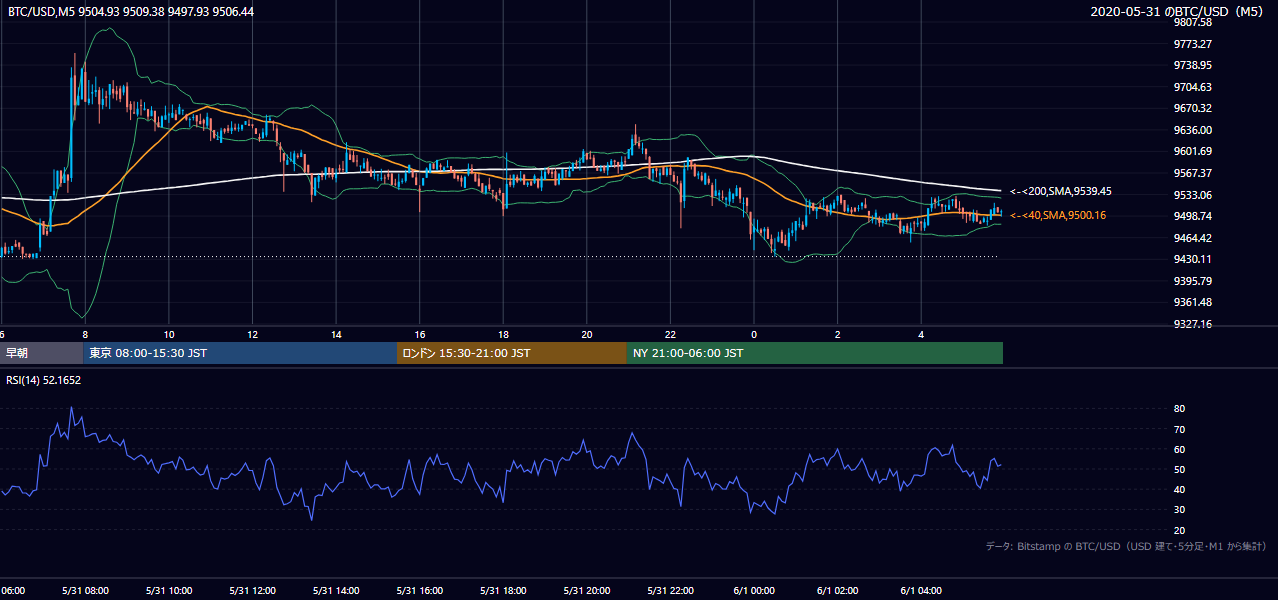Click RSI axis level 30
The image size is (1278, 600).
click(1179, 510)
